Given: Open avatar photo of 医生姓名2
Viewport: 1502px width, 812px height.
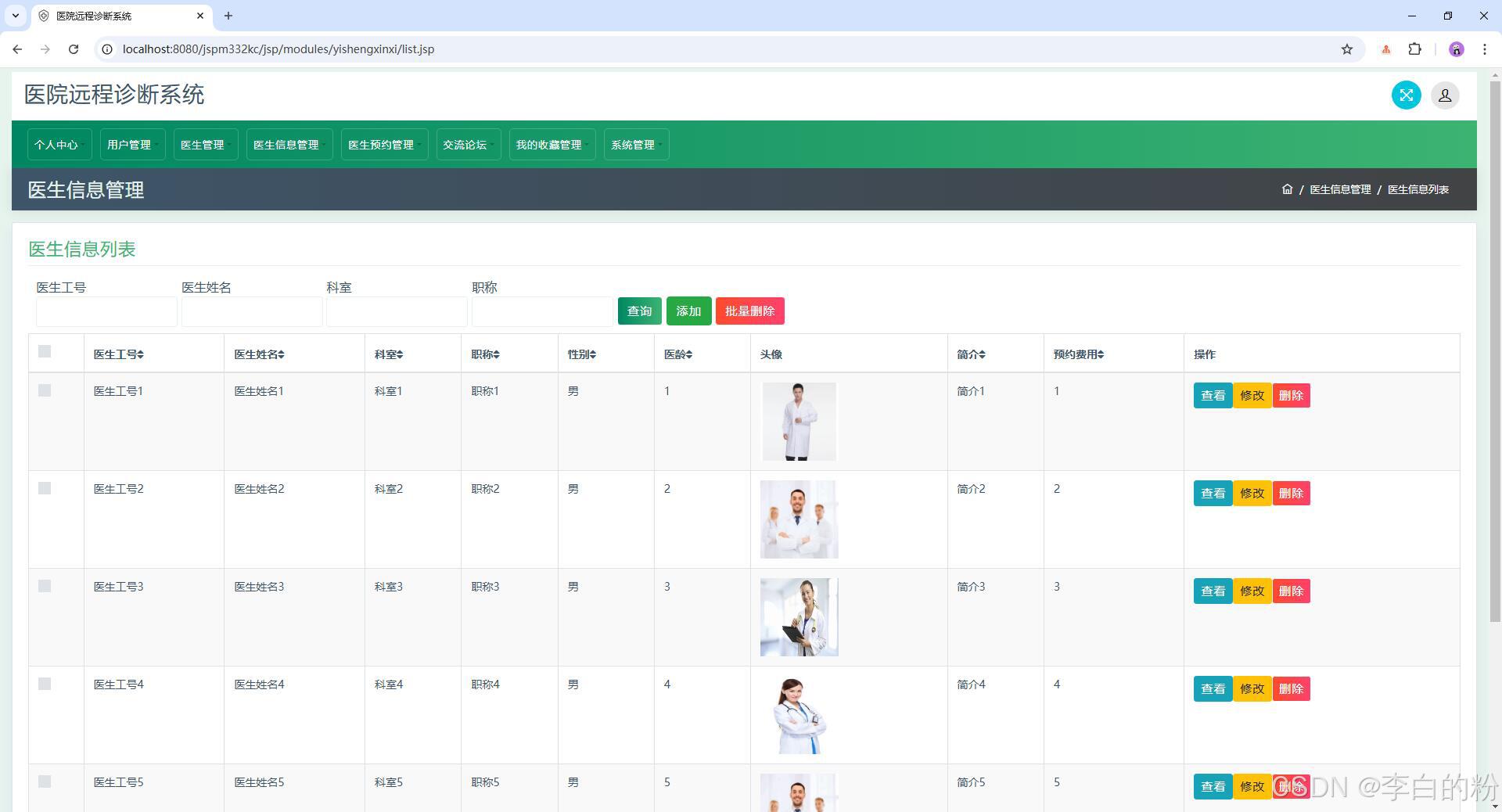Looking at the screenshot, I should (x=799, y=519).
